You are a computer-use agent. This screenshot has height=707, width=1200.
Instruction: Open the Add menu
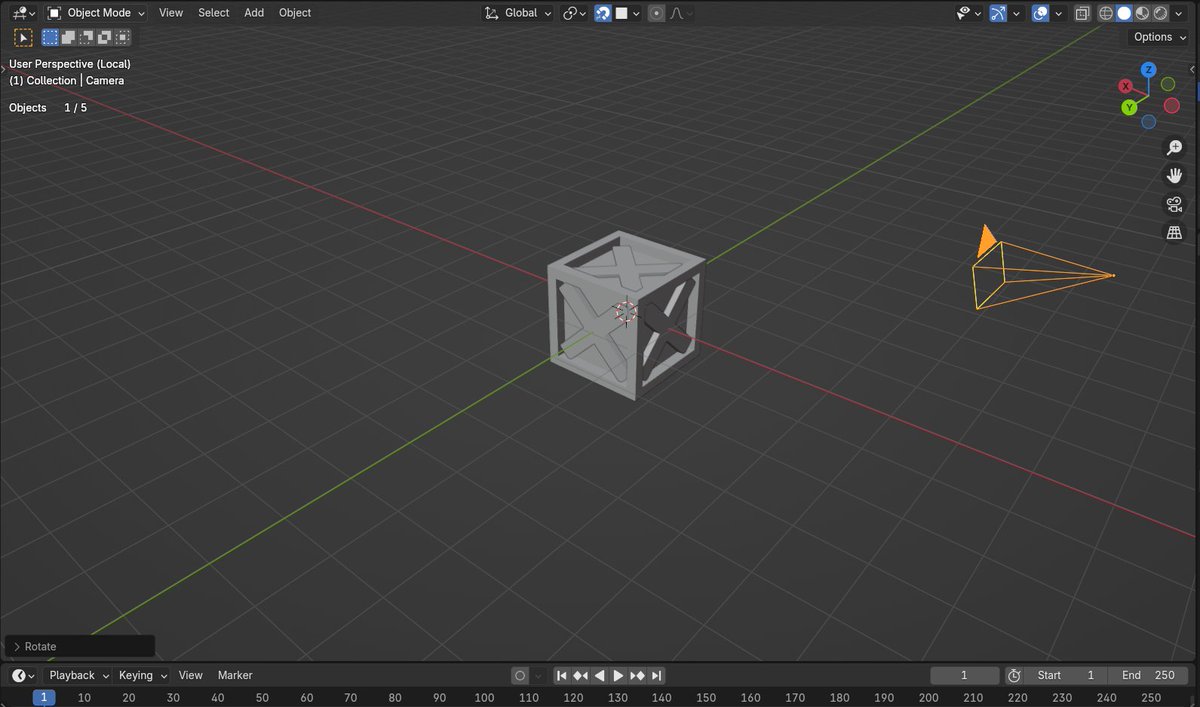pyautogui.click(x=254, y=13)
